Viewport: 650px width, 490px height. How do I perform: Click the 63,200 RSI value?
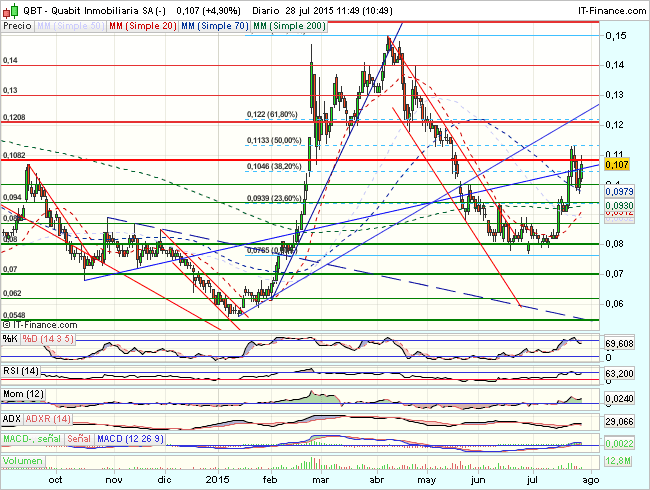(619, 374)
